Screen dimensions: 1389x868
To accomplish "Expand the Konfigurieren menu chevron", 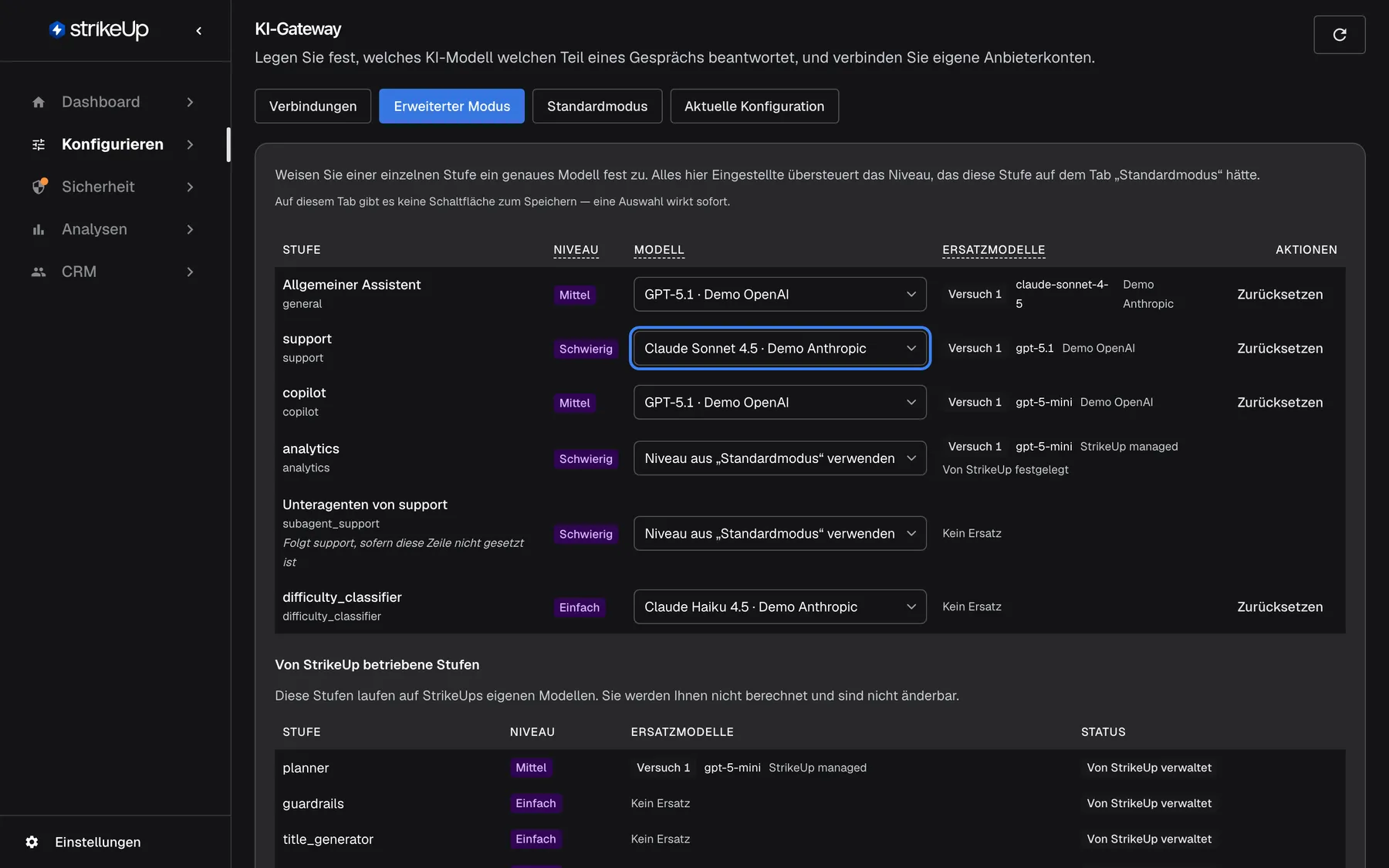I will click(190, 144).
